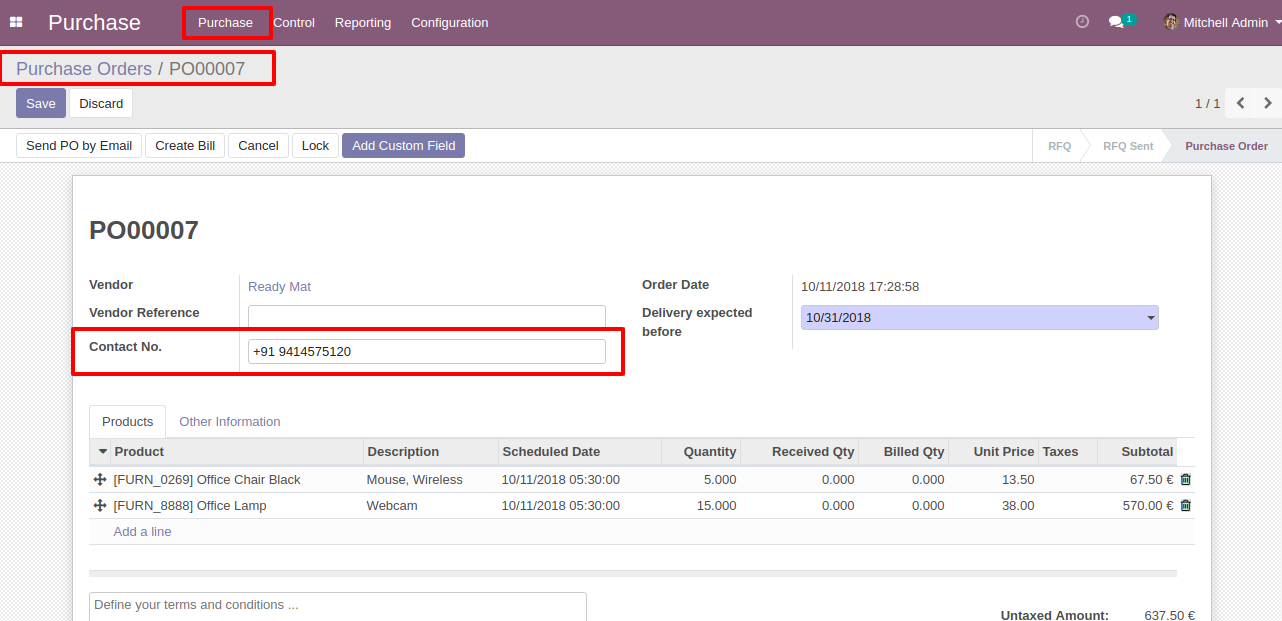Click the quantity 5.000 cell
This screenshot has width=1282, height=621.
point(701,480)
